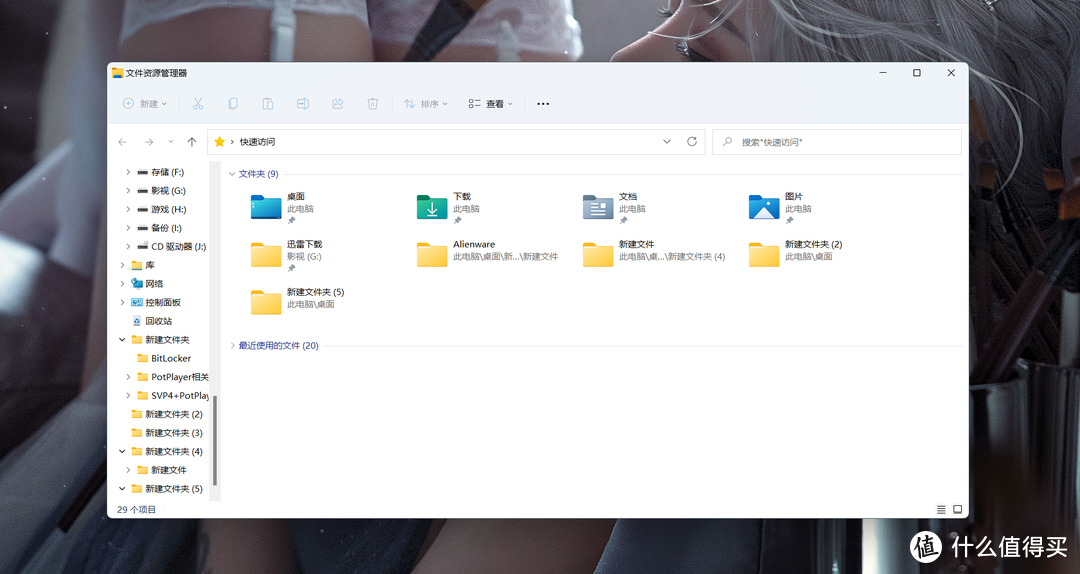Viewport: 1080px width, 574px height.
Task: Expand 新建文件 subfolder in tree
Action: (x=128, y=470)
